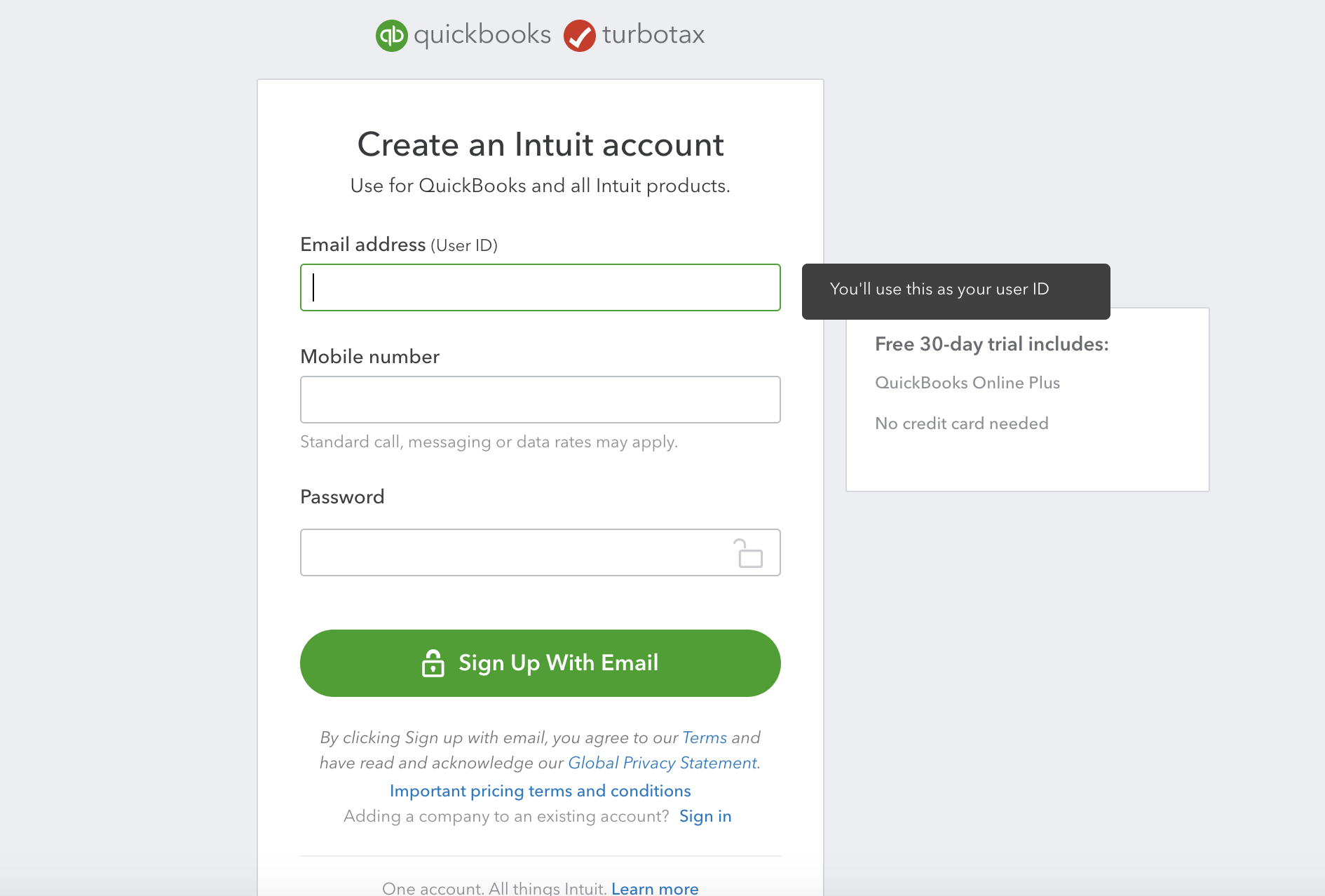Click the No credit card needed text
This screenshot has width=1325, height=896.
coord(961,423)
